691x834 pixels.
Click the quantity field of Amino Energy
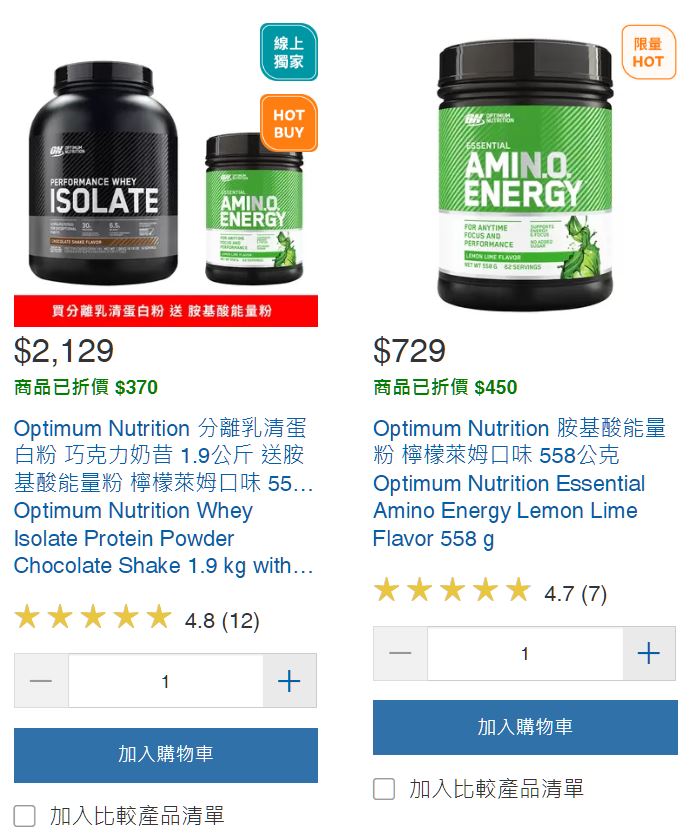(x=525, y=653)
